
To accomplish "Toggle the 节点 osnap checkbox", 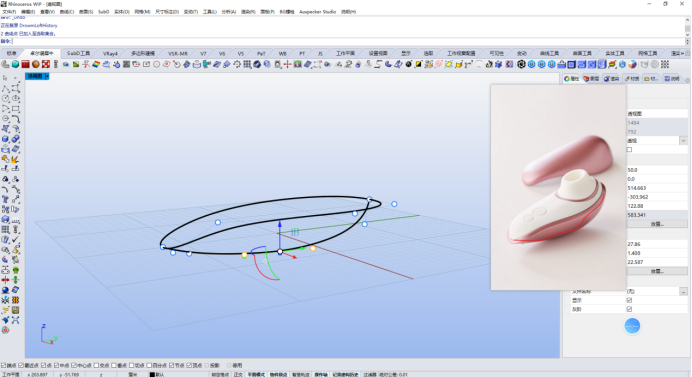I will (171, 366).
